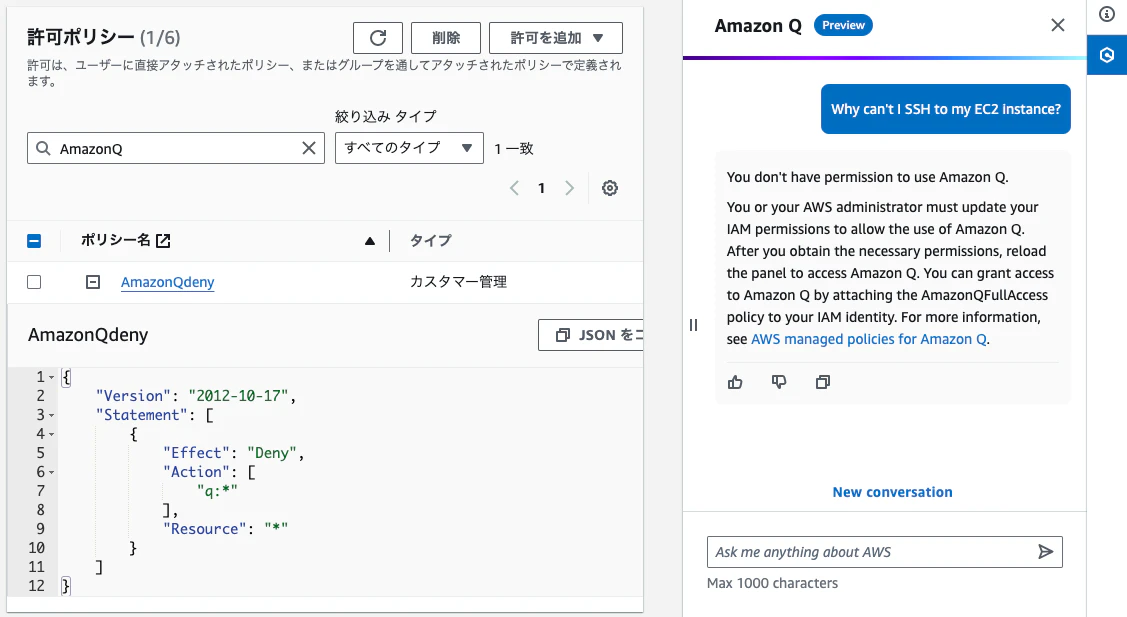Screen dimensions: 1127x617
Task: Toggle the Amazon Q hexagon rail icon
Action: (x=1107, y=55)
